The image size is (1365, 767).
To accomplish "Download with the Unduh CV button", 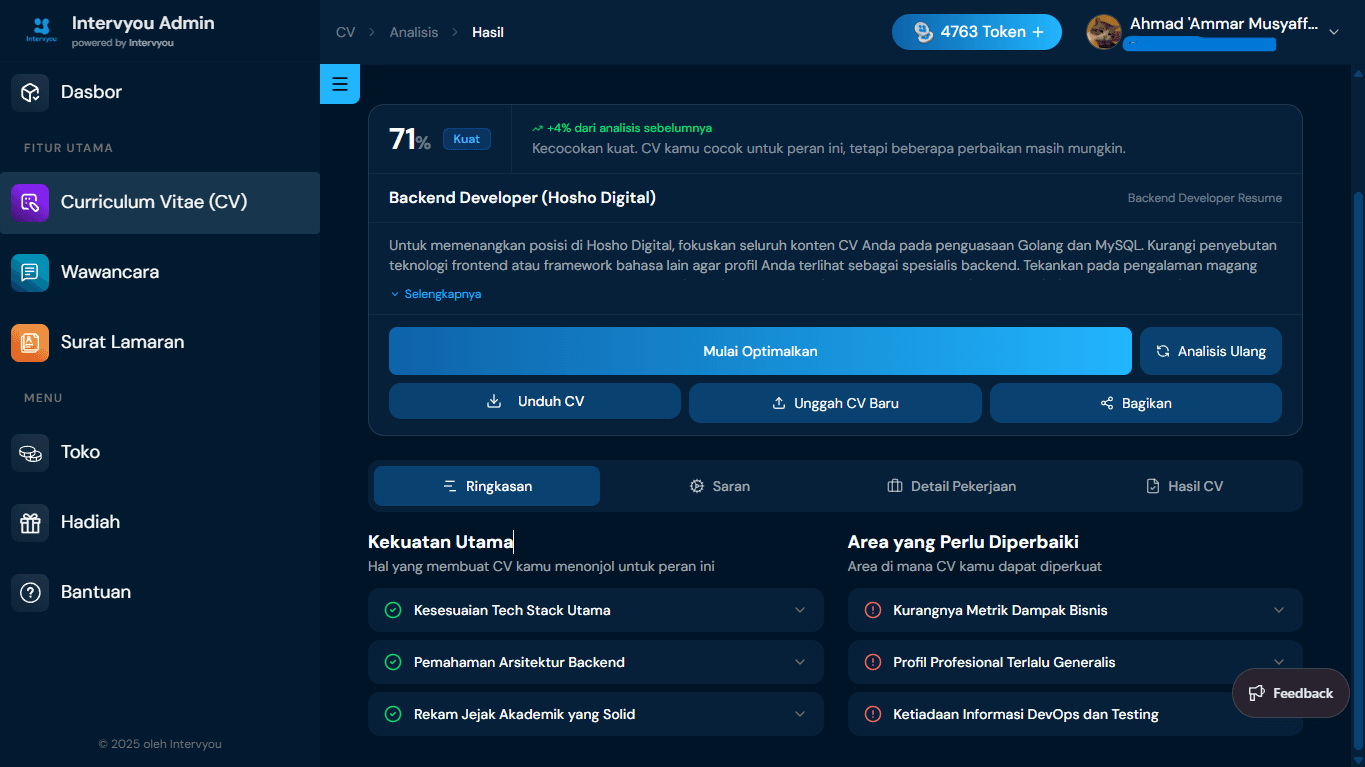I will pos(535,402).
